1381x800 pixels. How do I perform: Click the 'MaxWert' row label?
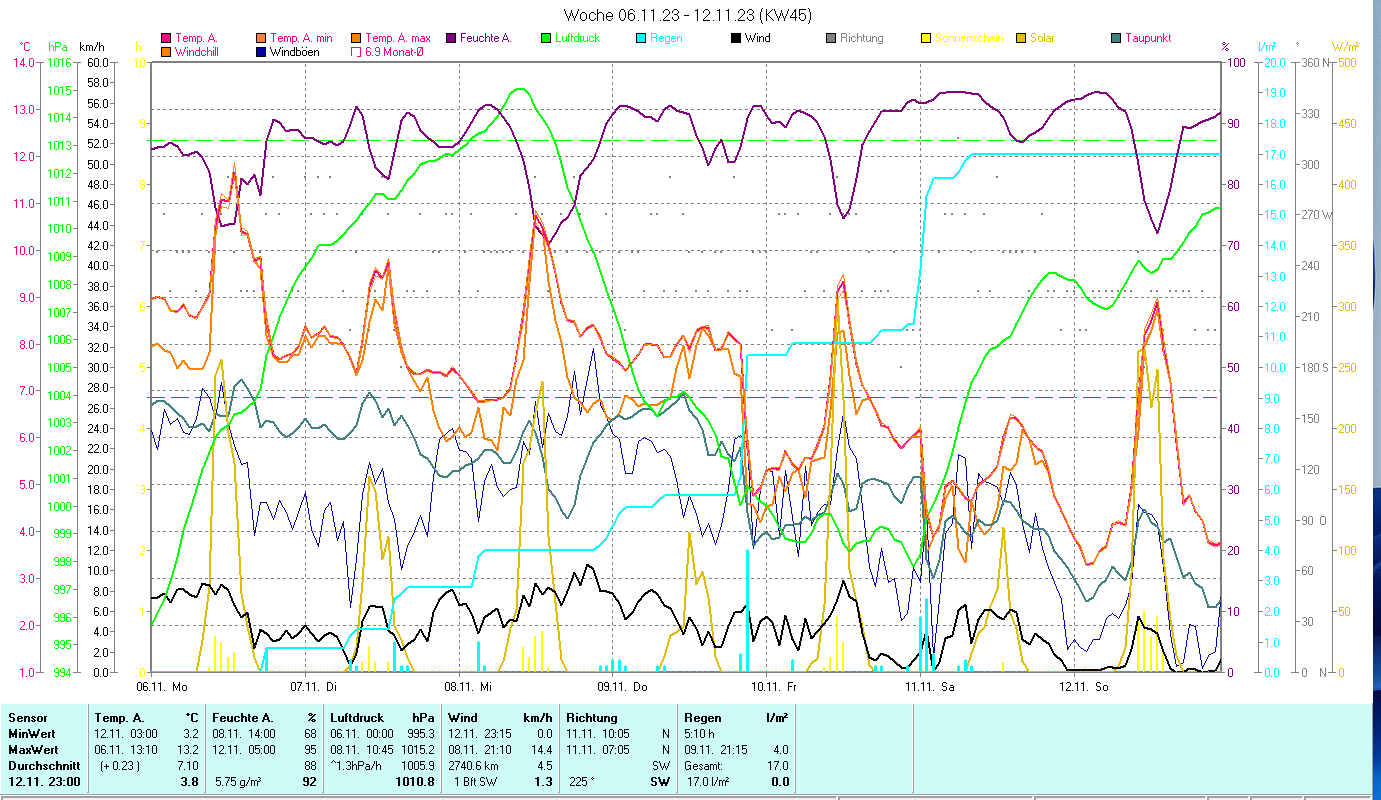pos(32,749)
